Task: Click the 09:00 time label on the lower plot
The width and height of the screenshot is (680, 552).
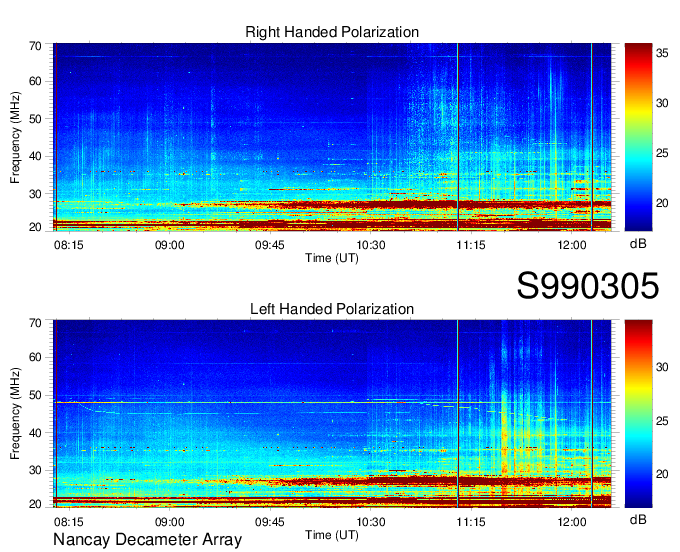Action: click(170, 522)
